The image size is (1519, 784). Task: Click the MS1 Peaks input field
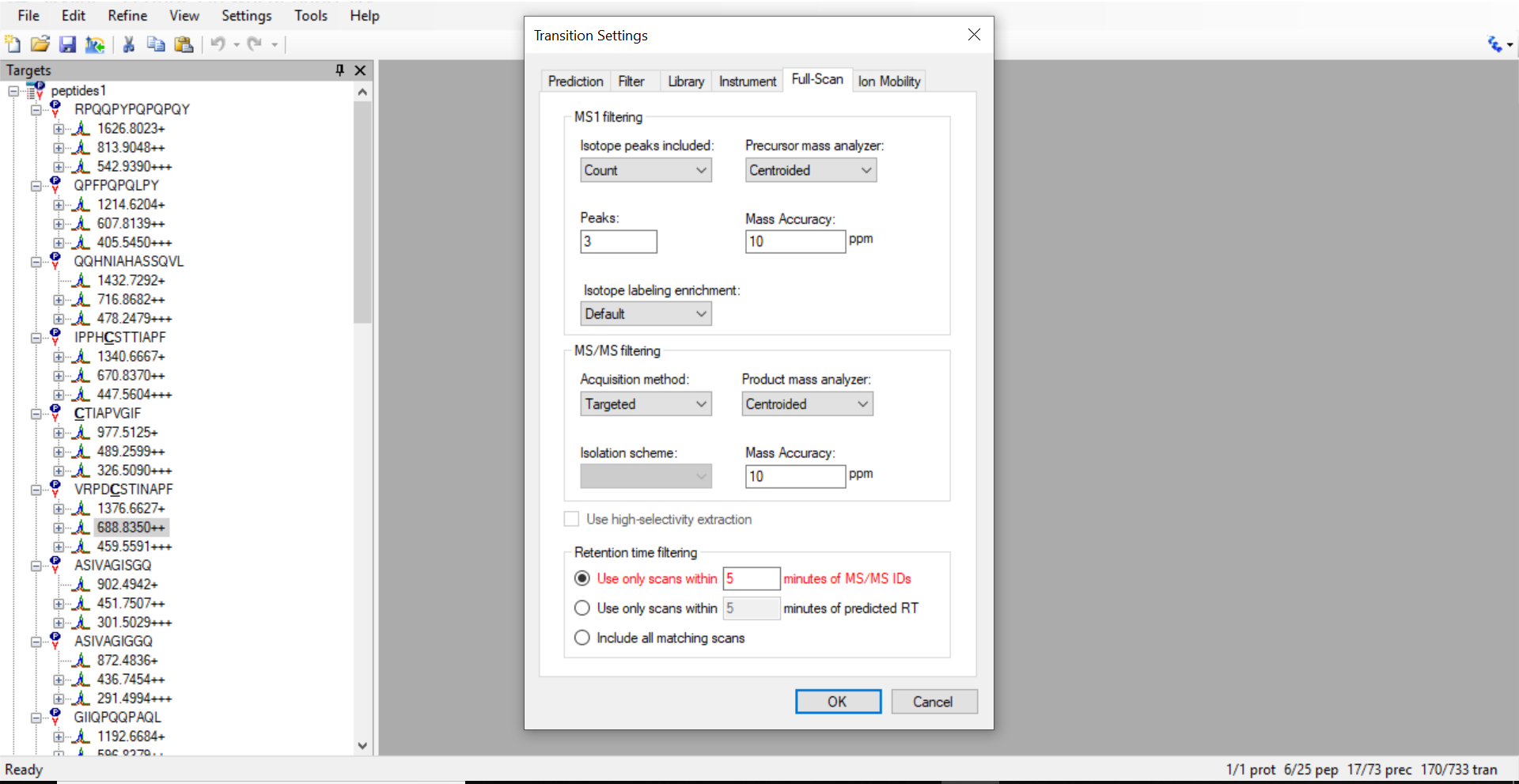point(619,242)
